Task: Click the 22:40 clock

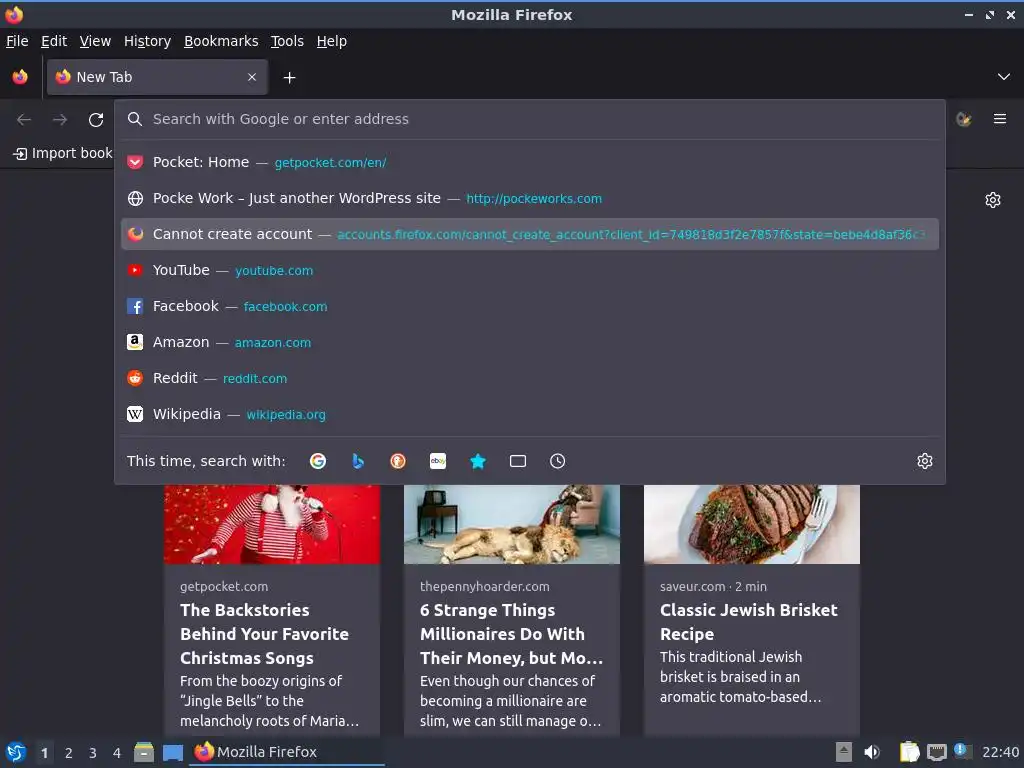Action: [1000, 752]
